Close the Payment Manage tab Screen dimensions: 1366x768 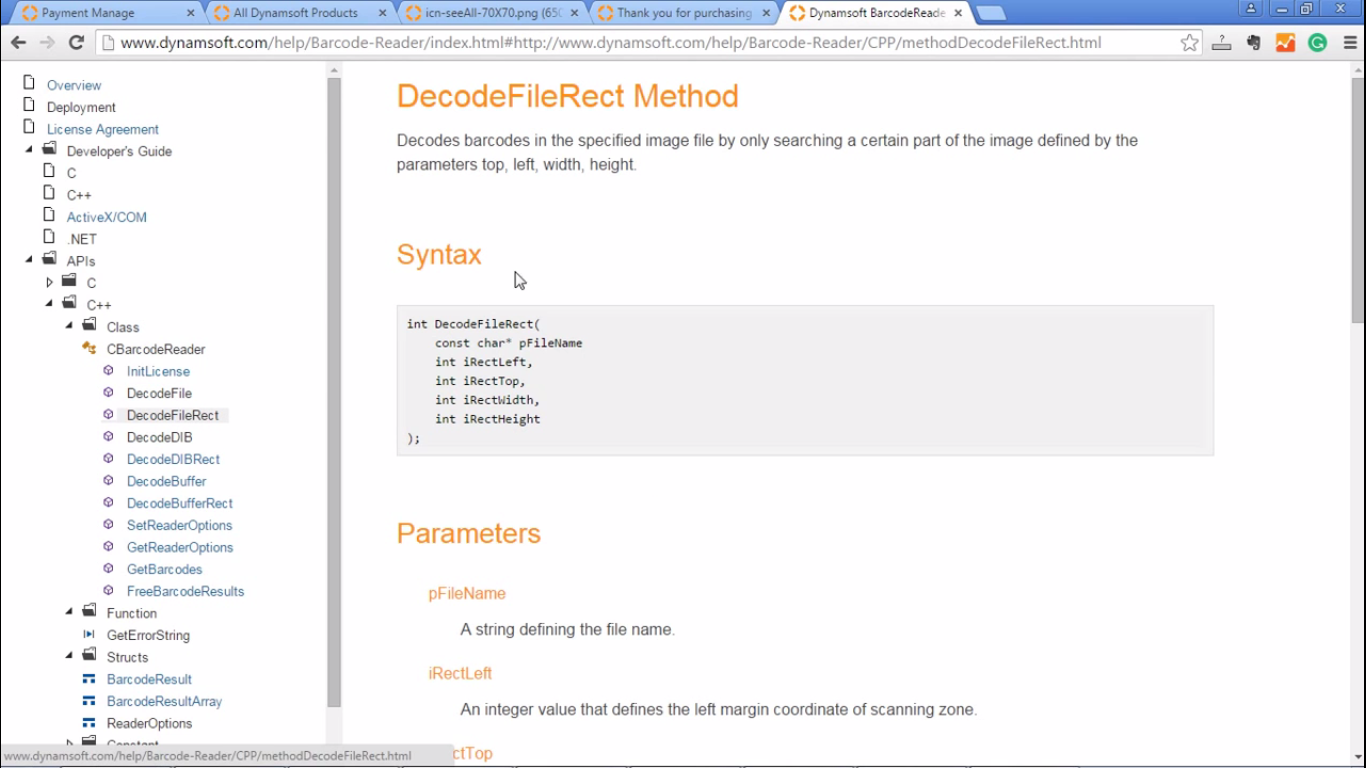(191, 13)
